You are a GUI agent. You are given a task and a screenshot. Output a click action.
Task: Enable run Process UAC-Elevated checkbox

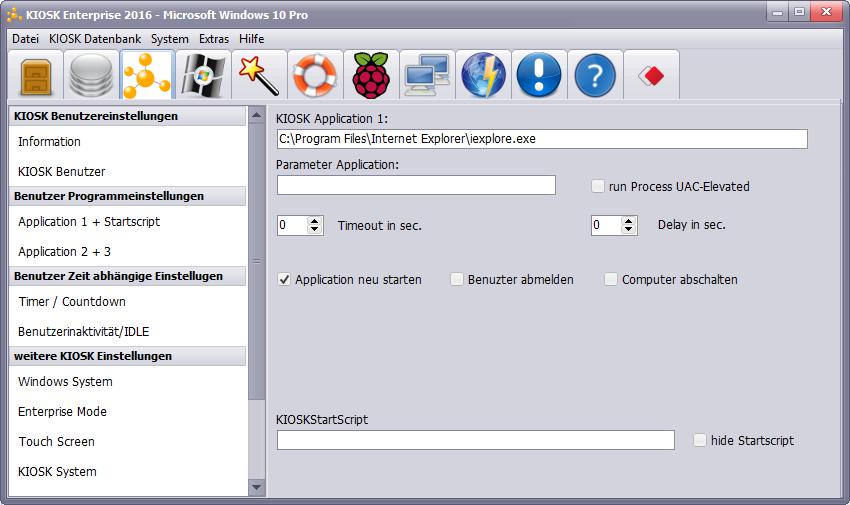[x=597, y=186]
